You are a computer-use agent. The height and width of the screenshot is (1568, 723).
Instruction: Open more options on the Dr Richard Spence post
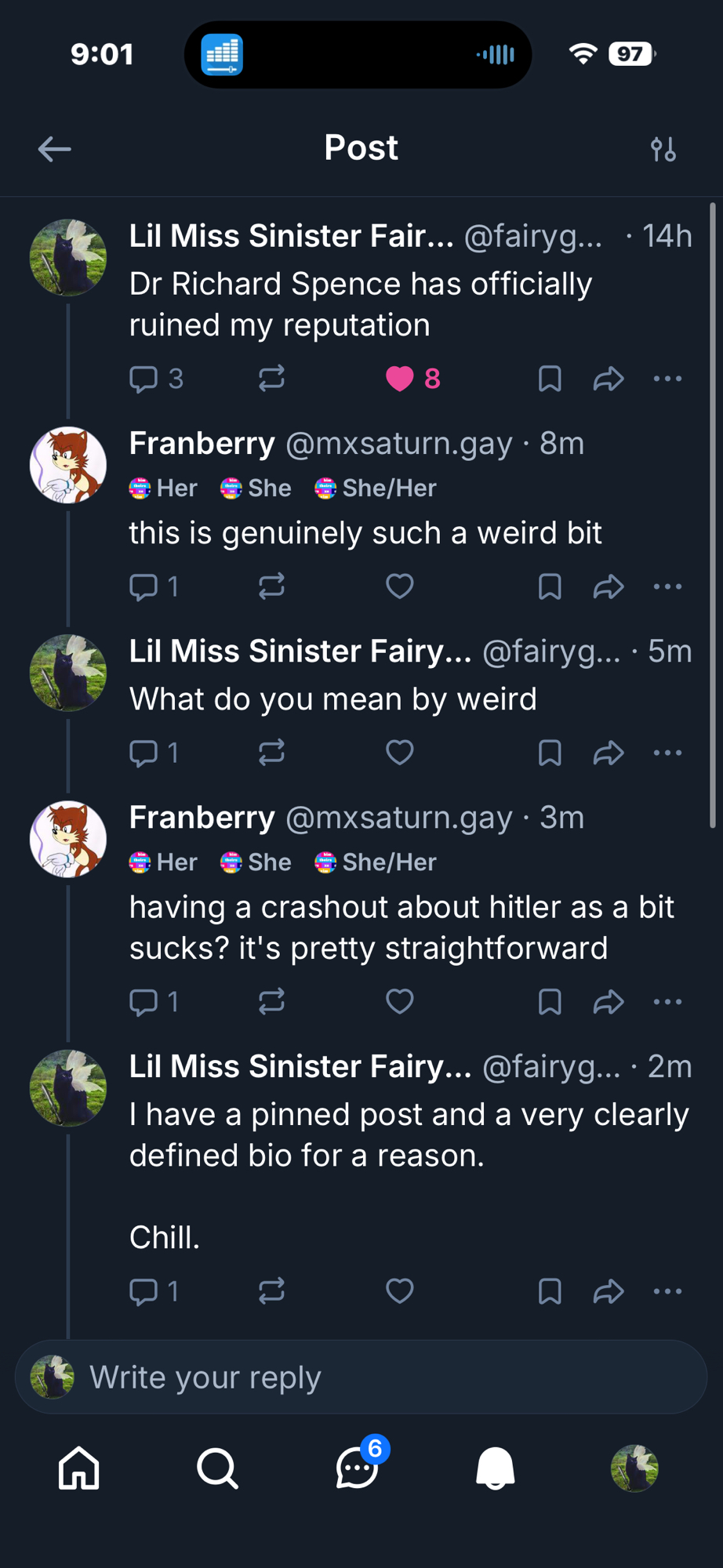(667, 379)
